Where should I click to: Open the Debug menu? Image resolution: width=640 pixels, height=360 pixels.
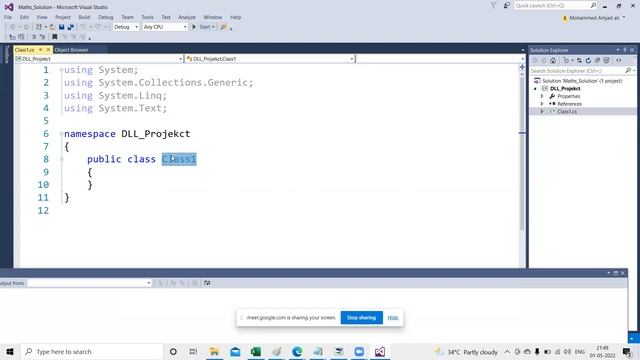point(105,17)
